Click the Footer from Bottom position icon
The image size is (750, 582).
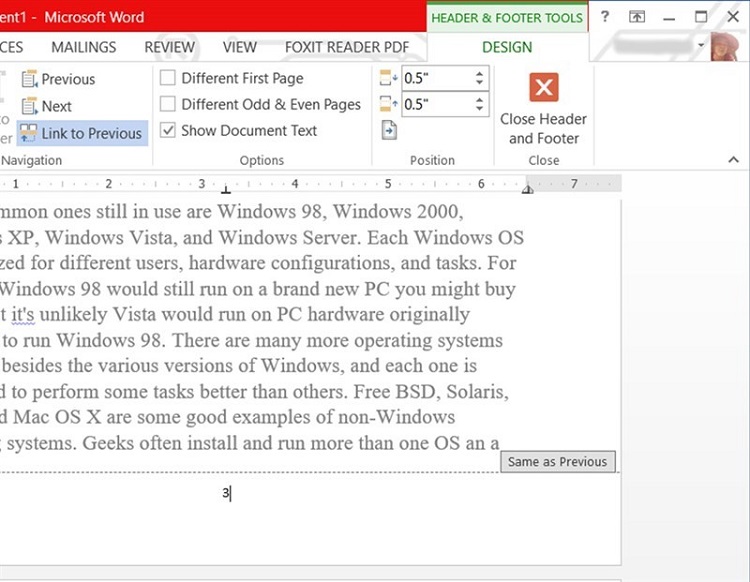click(x=388, y=104)
